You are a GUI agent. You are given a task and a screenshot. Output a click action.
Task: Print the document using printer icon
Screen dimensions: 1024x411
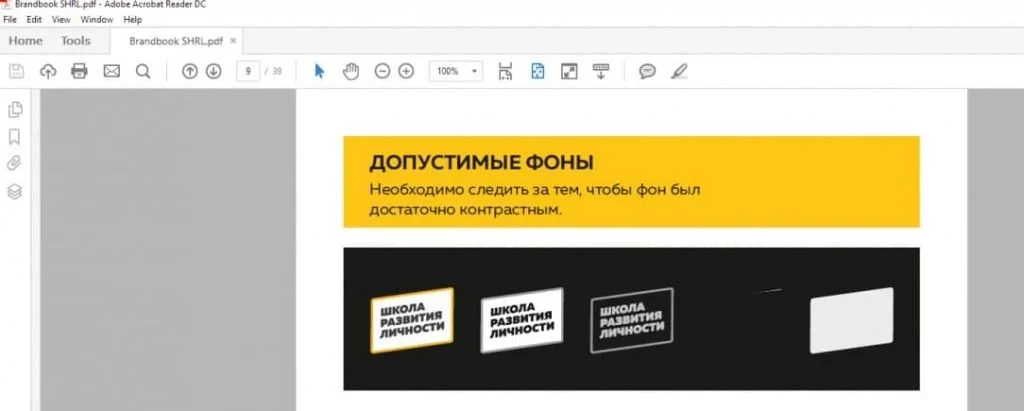[x=79, y=71]
